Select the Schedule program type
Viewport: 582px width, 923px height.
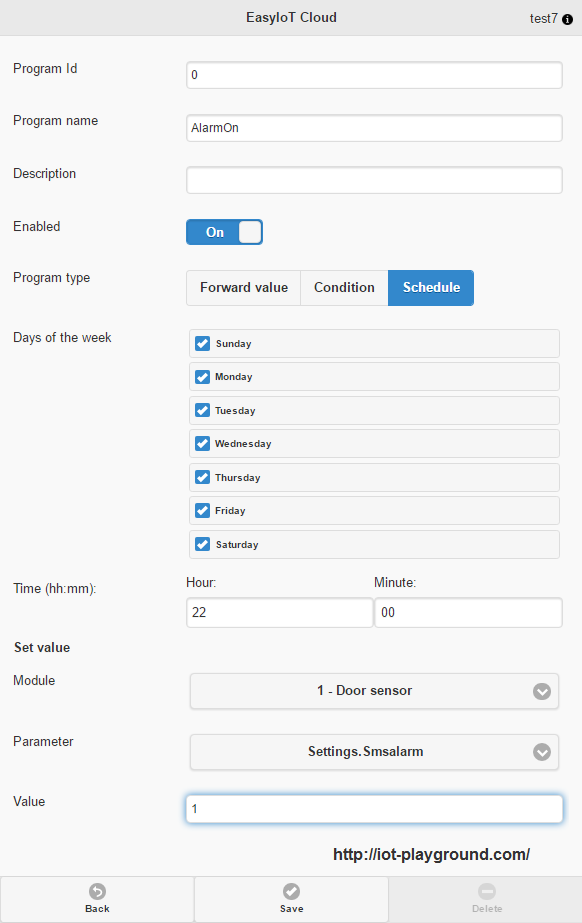[x=431, y=288]
